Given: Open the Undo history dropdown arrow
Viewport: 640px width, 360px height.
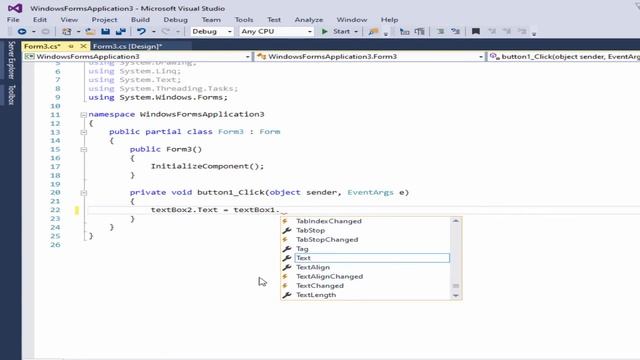Looking at the screenshot, I should (153, 31).
